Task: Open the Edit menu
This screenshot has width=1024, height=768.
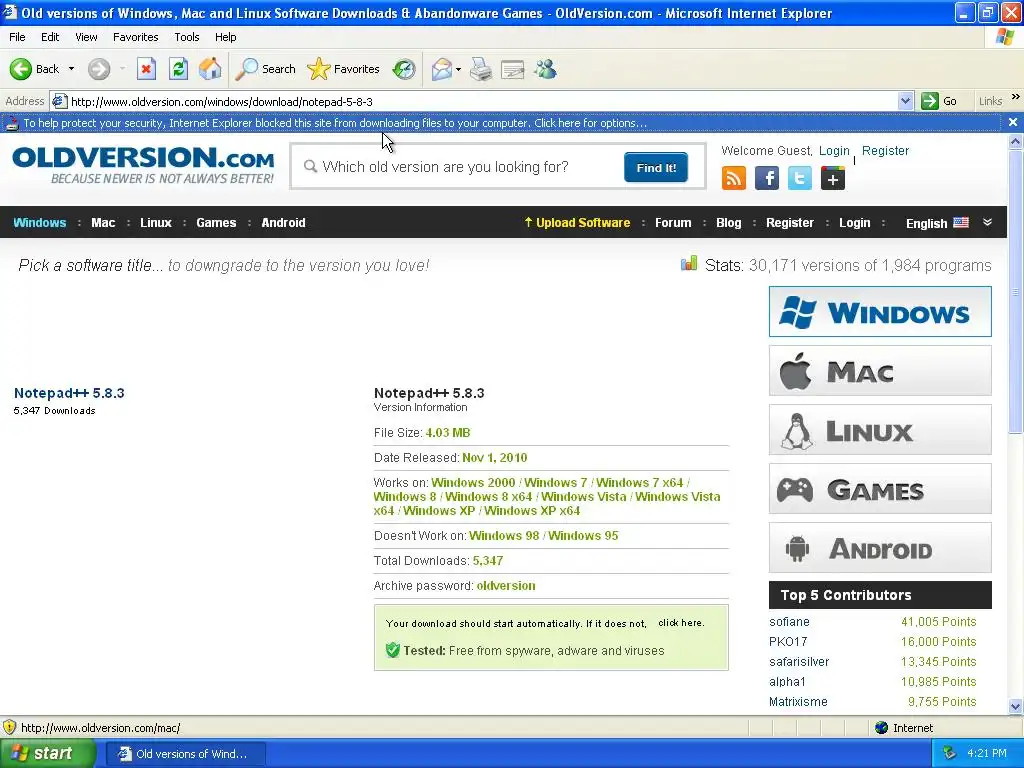Action: tap(50, 37)
